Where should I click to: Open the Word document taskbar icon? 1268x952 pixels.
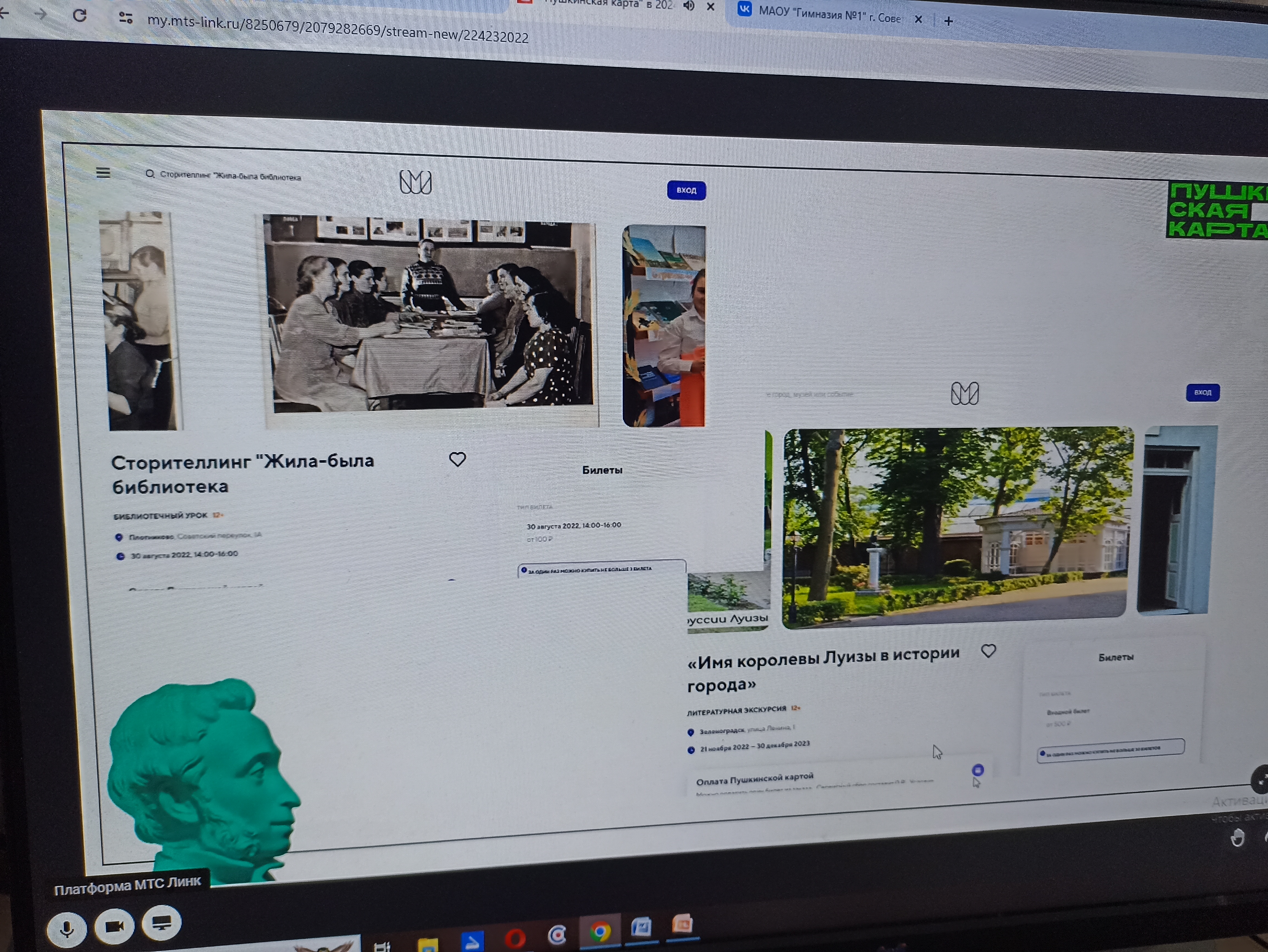(641, 927)
